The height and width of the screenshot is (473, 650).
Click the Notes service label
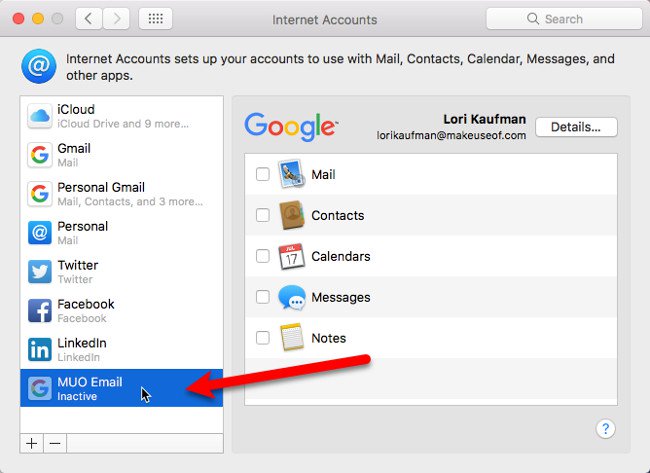click(328, 338)
